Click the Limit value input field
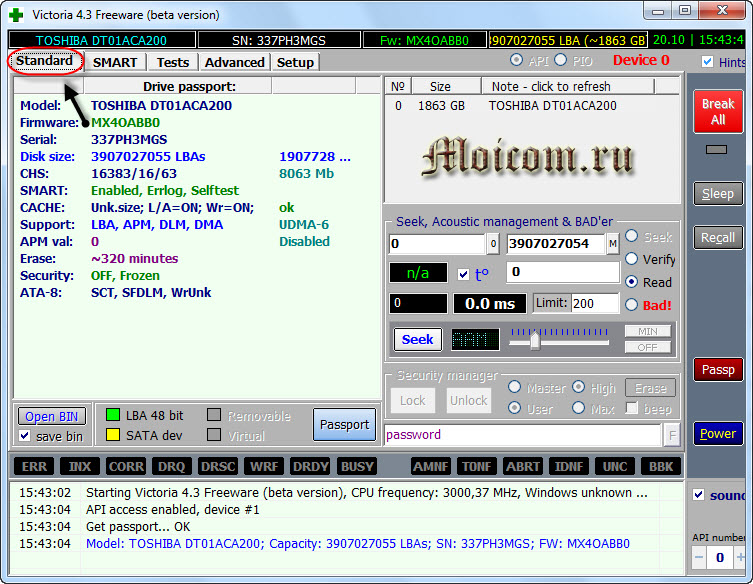 tap(595, 303)
